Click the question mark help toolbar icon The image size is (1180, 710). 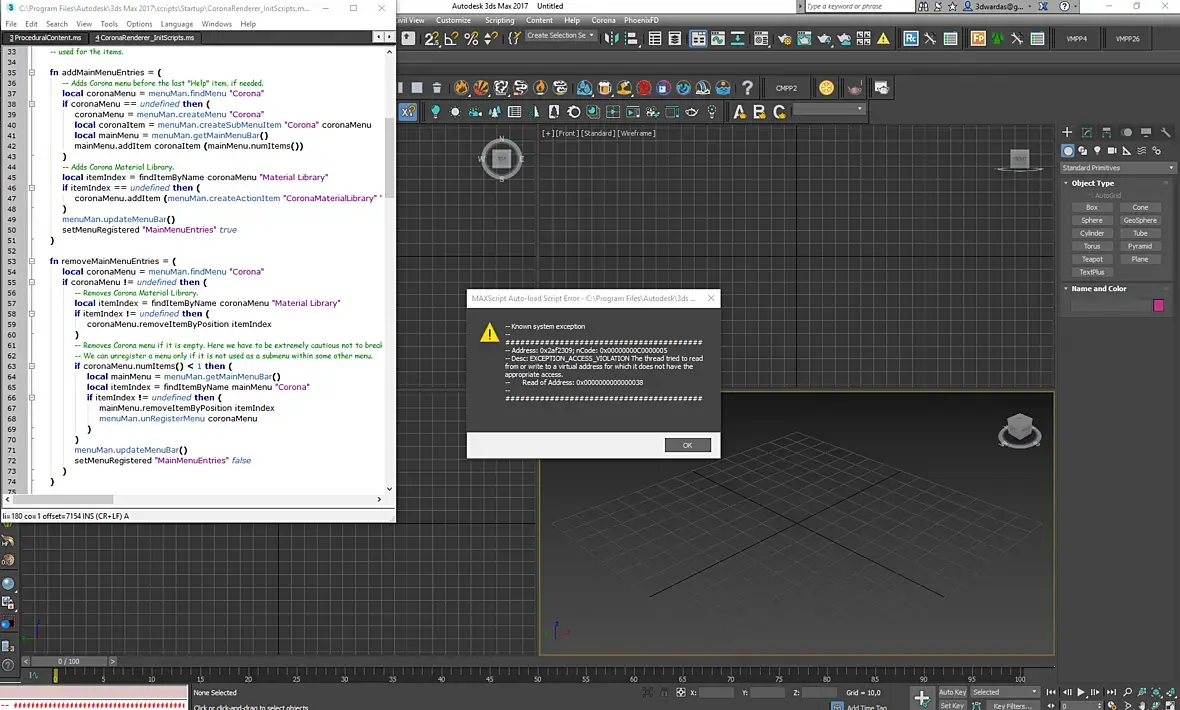(746, 88)
